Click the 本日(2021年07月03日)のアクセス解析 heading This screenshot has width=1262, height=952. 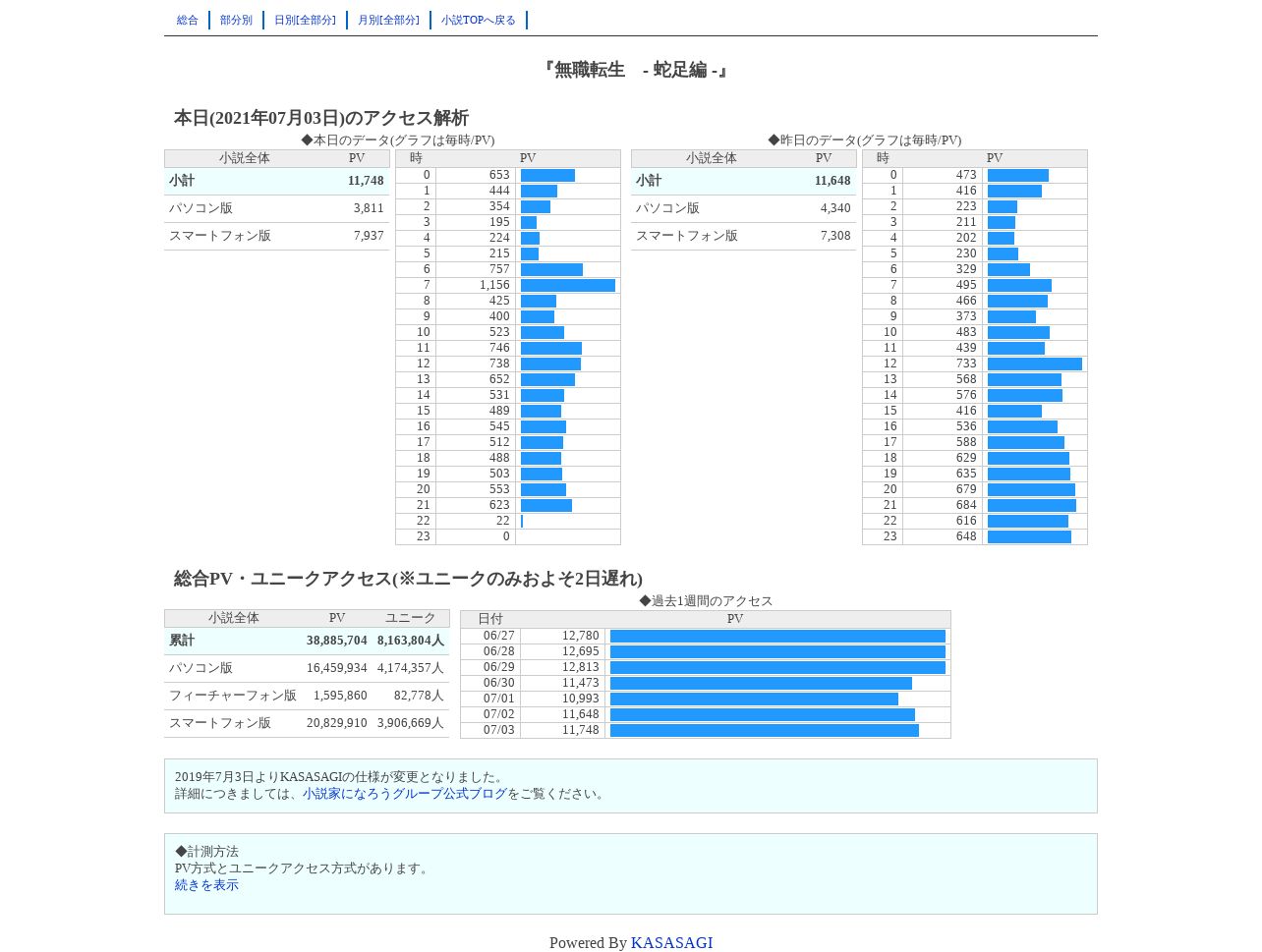pyautogui.click(x=321, y=118)
